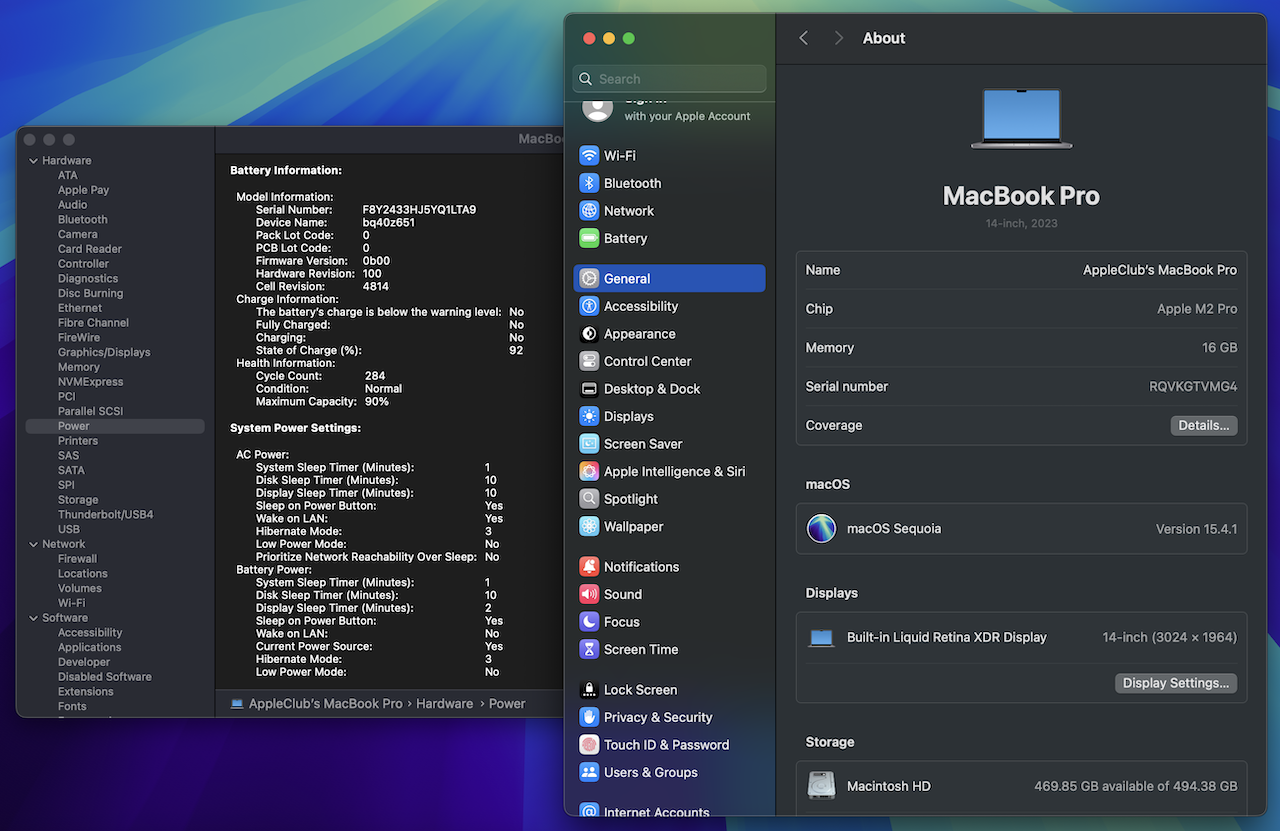Open Apple Intelligence & Siri icon

click(589, 471)
